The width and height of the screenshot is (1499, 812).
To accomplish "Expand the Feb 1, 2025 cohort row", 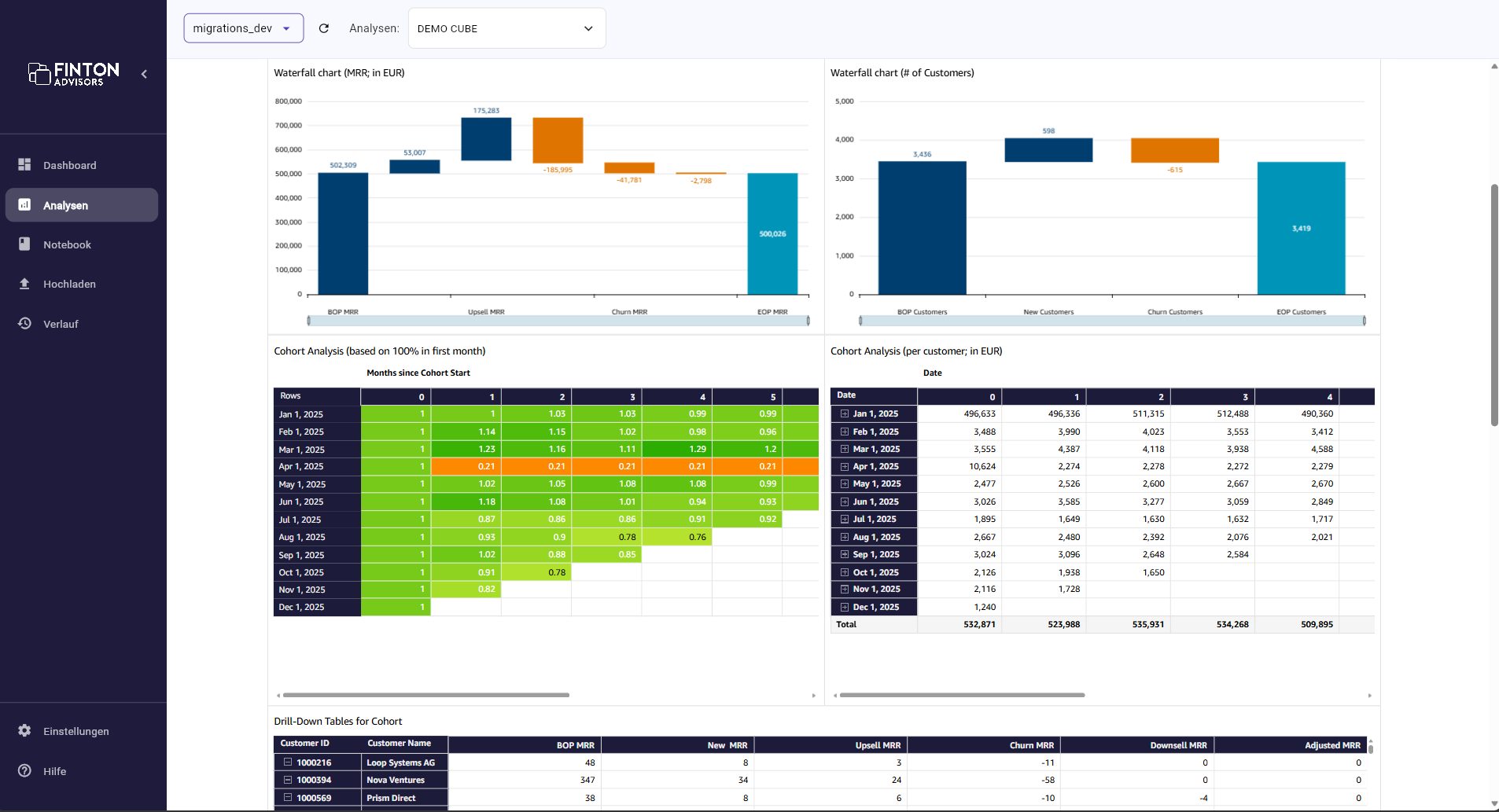I will click(x=845, y=432).
